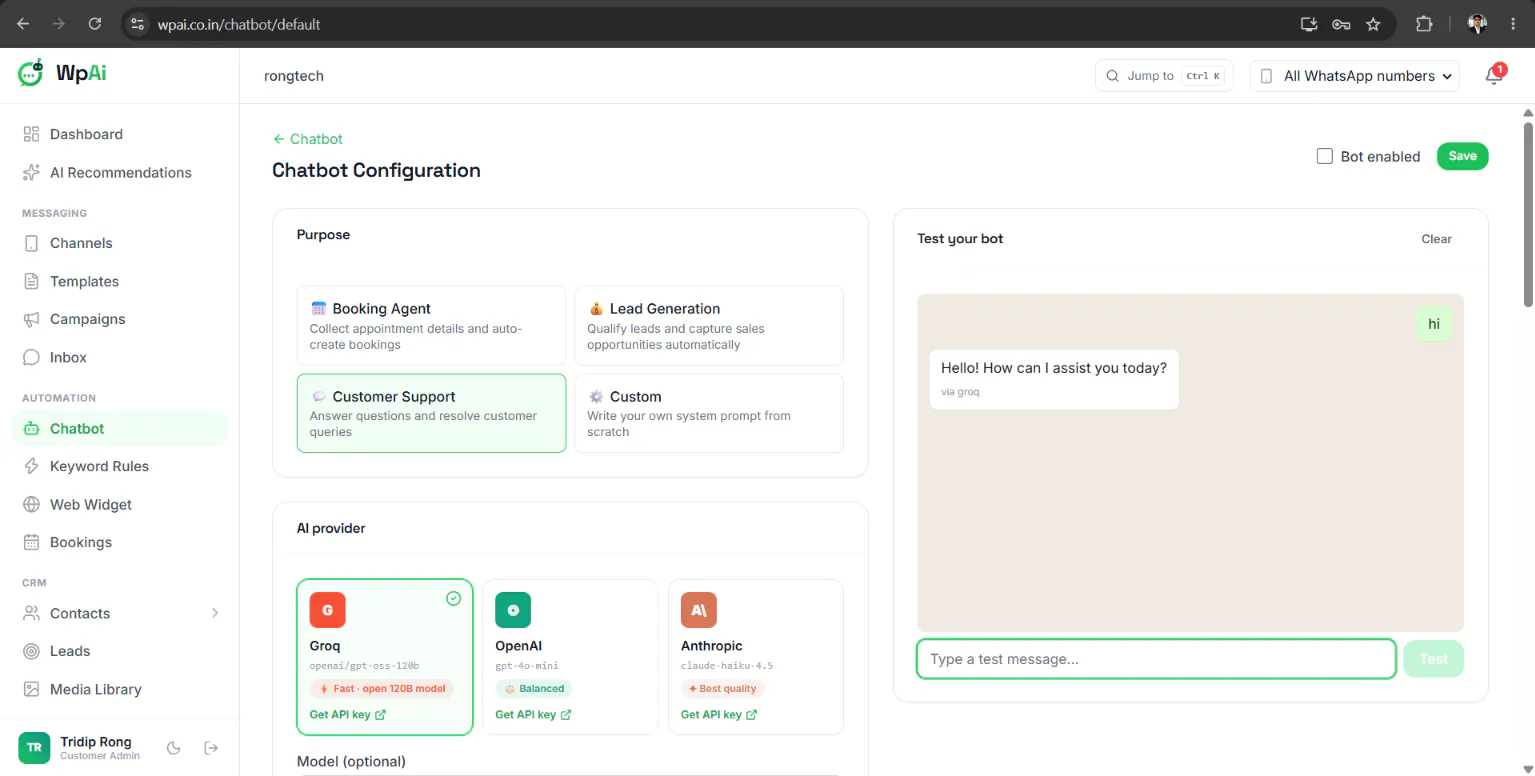This screenshot has height=776, width=1535.
Task: Click the Dashboard grid icon
Action: (x=31, y=134)
